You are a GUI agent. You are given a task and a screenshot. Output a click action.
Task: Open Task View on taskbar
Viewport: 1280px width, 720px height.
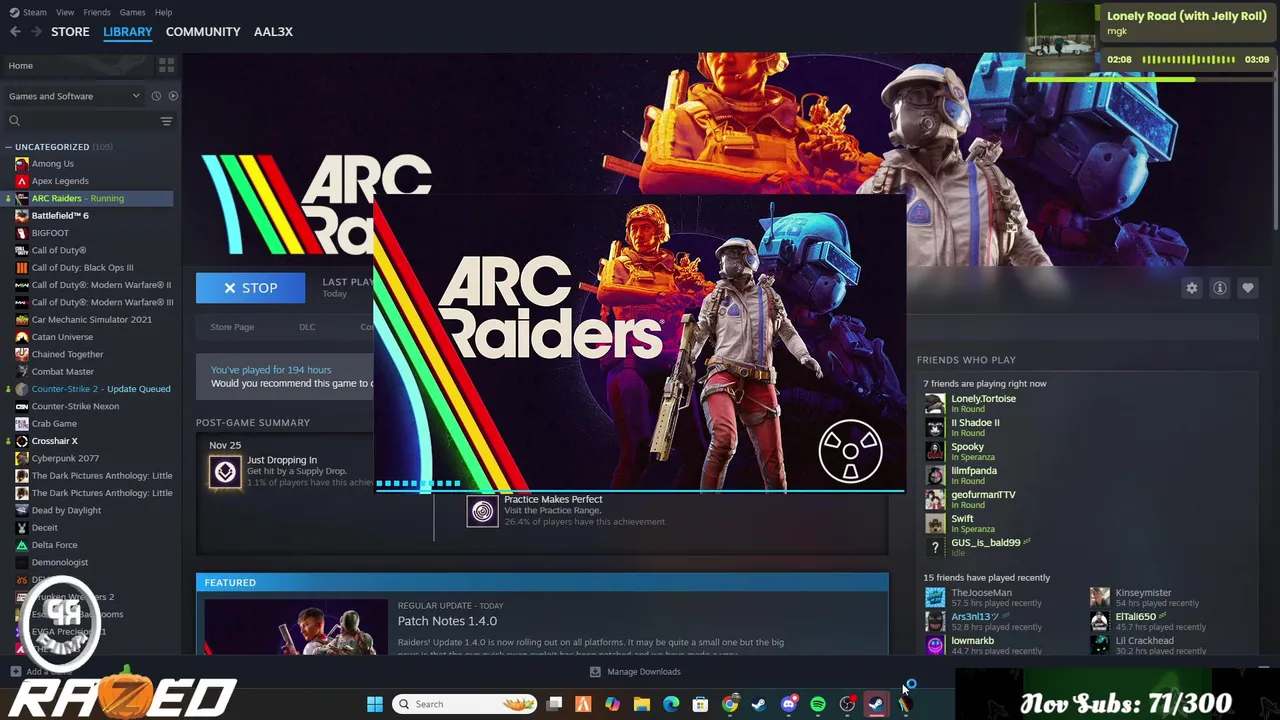tap(554, 704)
